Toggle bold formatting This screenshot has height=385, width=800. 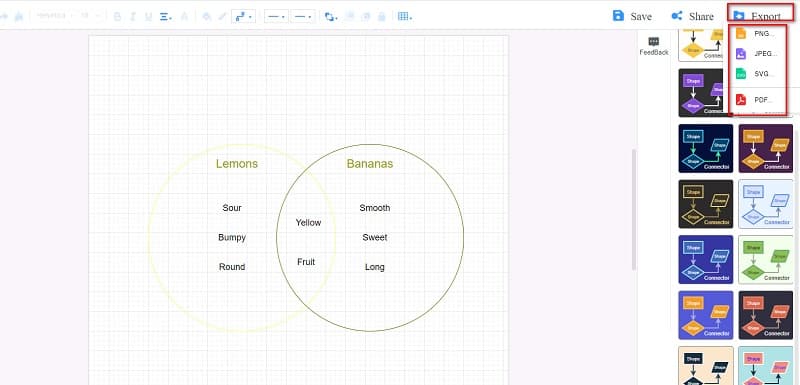tap(117, 16)
